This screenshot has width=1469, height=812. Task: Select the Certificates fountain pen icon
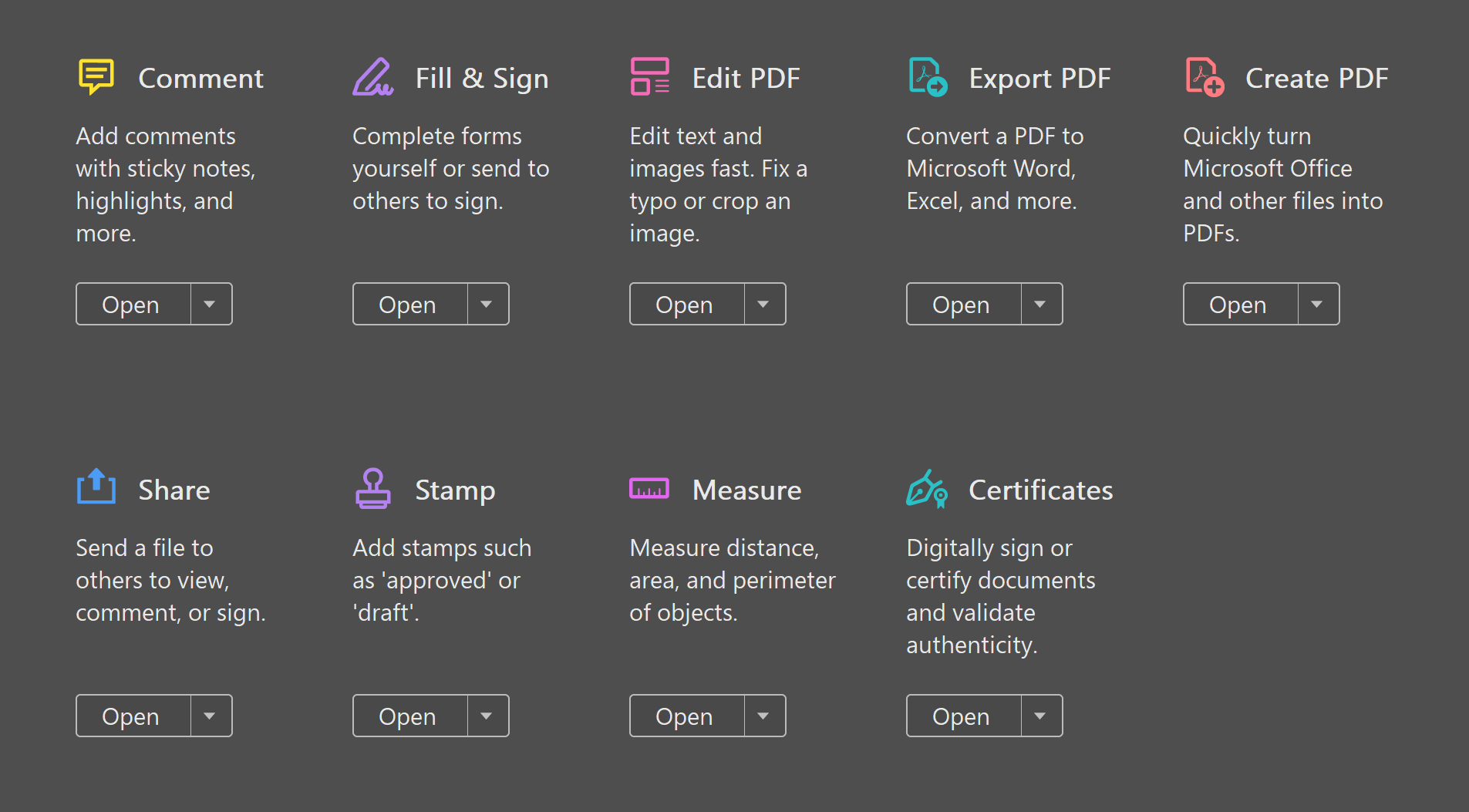926,488
